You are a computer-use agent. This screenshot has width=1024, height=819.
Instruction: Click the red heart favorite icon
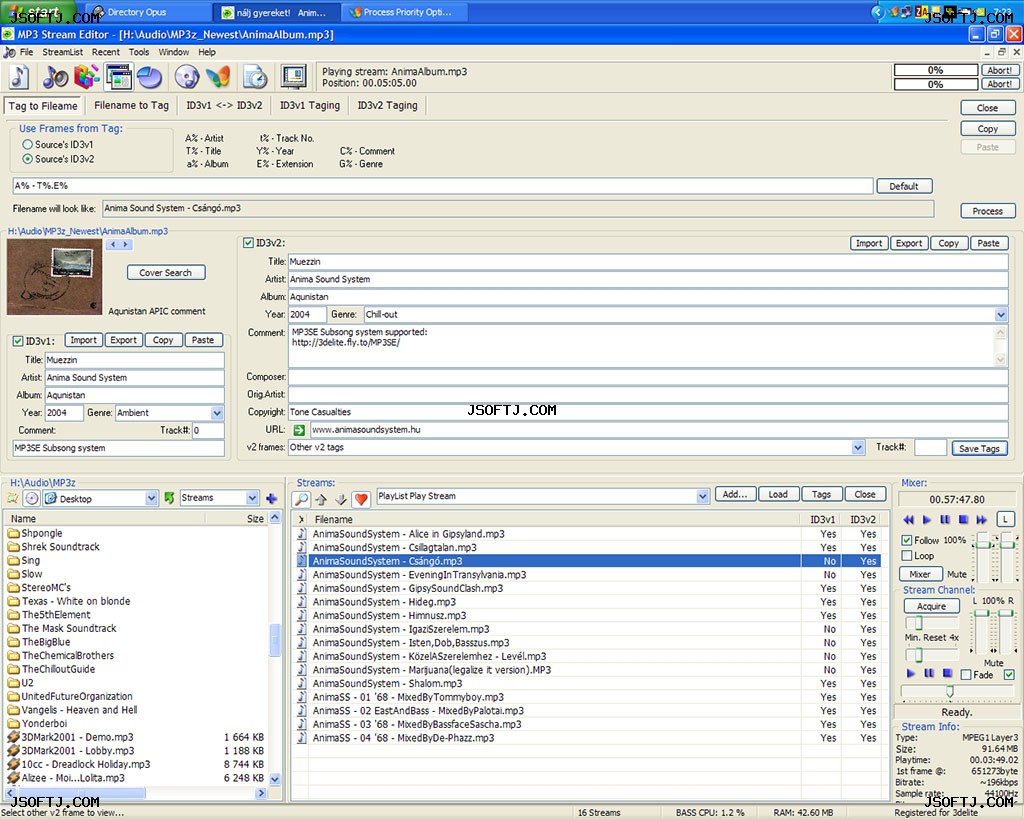[360, 499]
